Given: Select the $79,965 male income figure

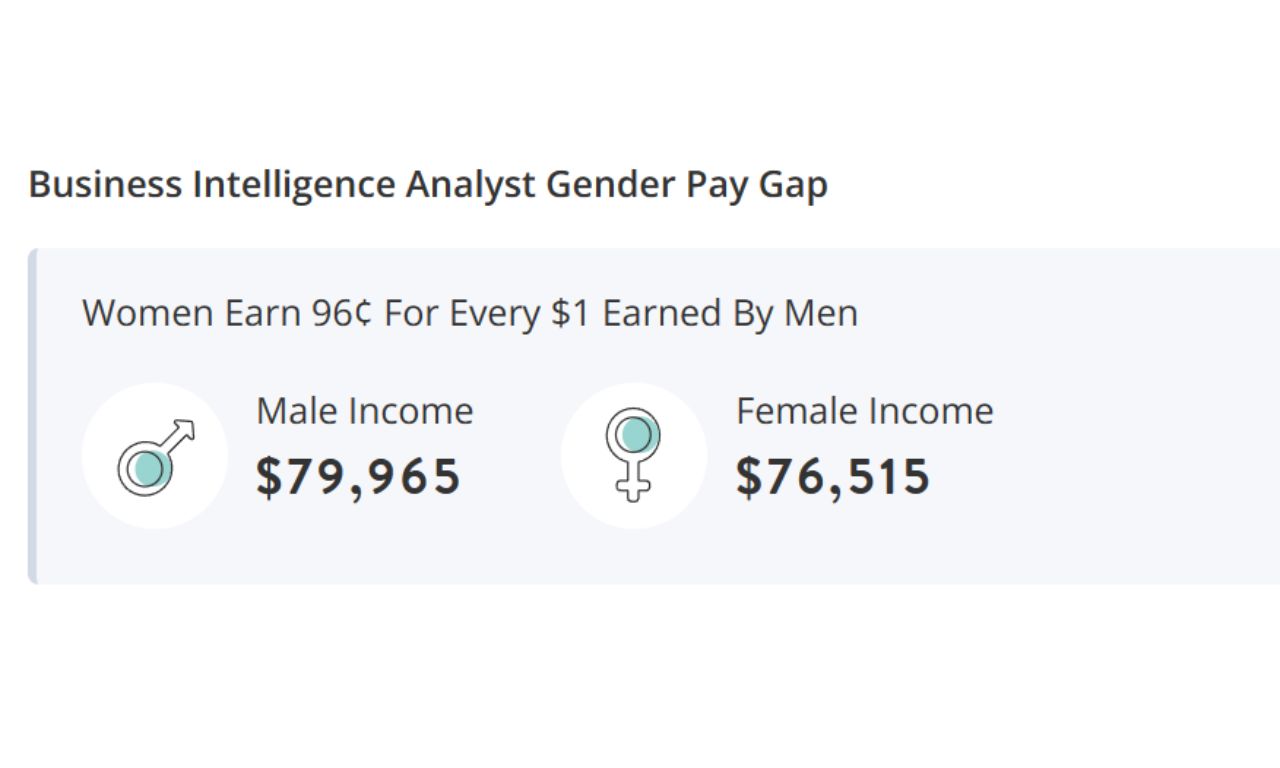Looking at the screenshot, I should pos(358,476).
